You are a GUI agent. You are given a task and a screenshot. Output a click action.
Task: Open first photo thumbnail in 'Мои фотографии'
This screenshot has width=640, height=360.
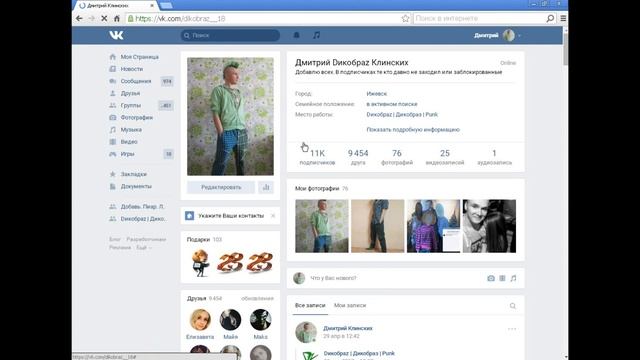322,226
